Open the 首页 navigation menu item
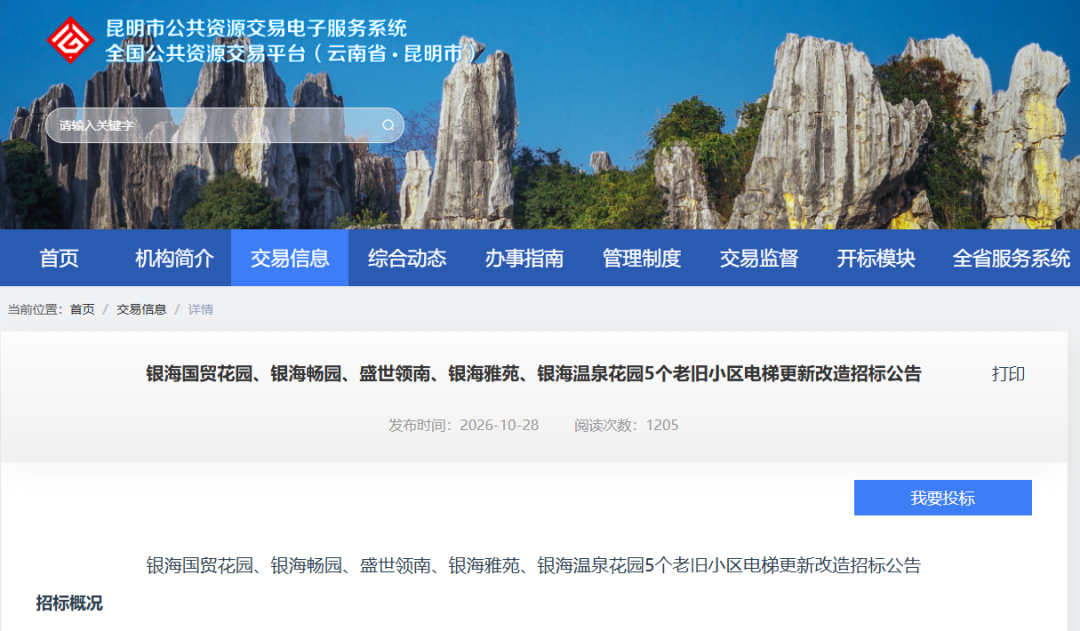Viewport: 1080px width, 631px height. [x=59, y=258]
